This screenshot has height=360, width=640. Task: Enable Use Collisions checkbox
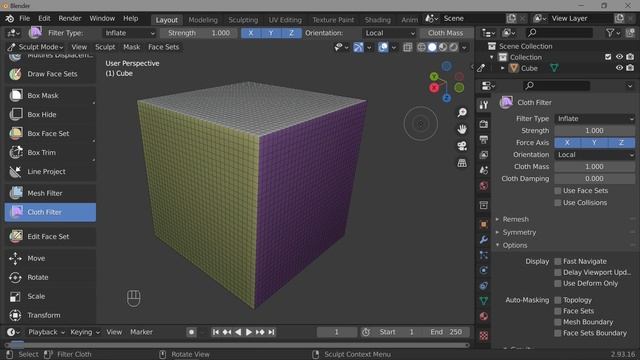point(558,203)
